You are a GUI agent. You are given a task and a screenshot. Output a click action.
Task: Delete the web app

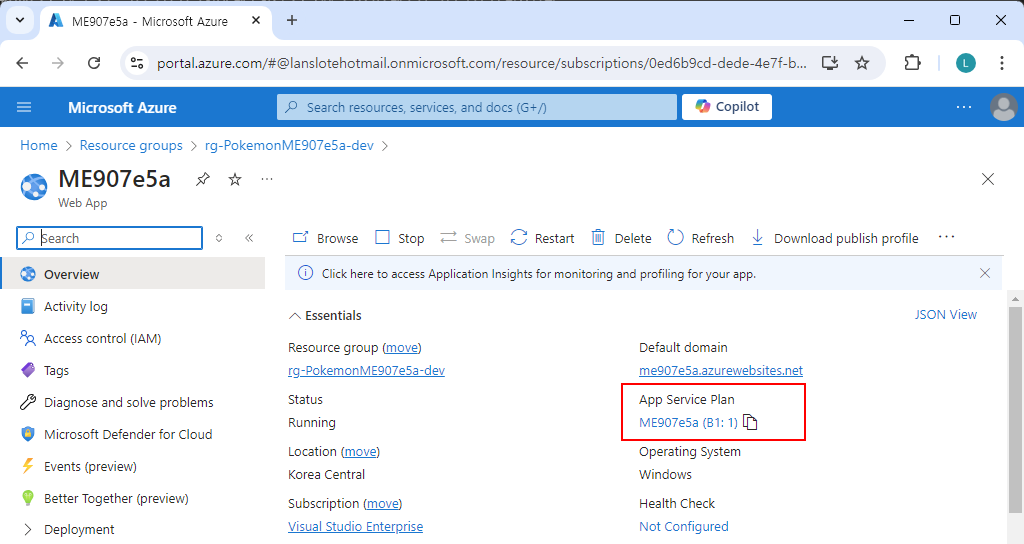click(x=621, y=238)
